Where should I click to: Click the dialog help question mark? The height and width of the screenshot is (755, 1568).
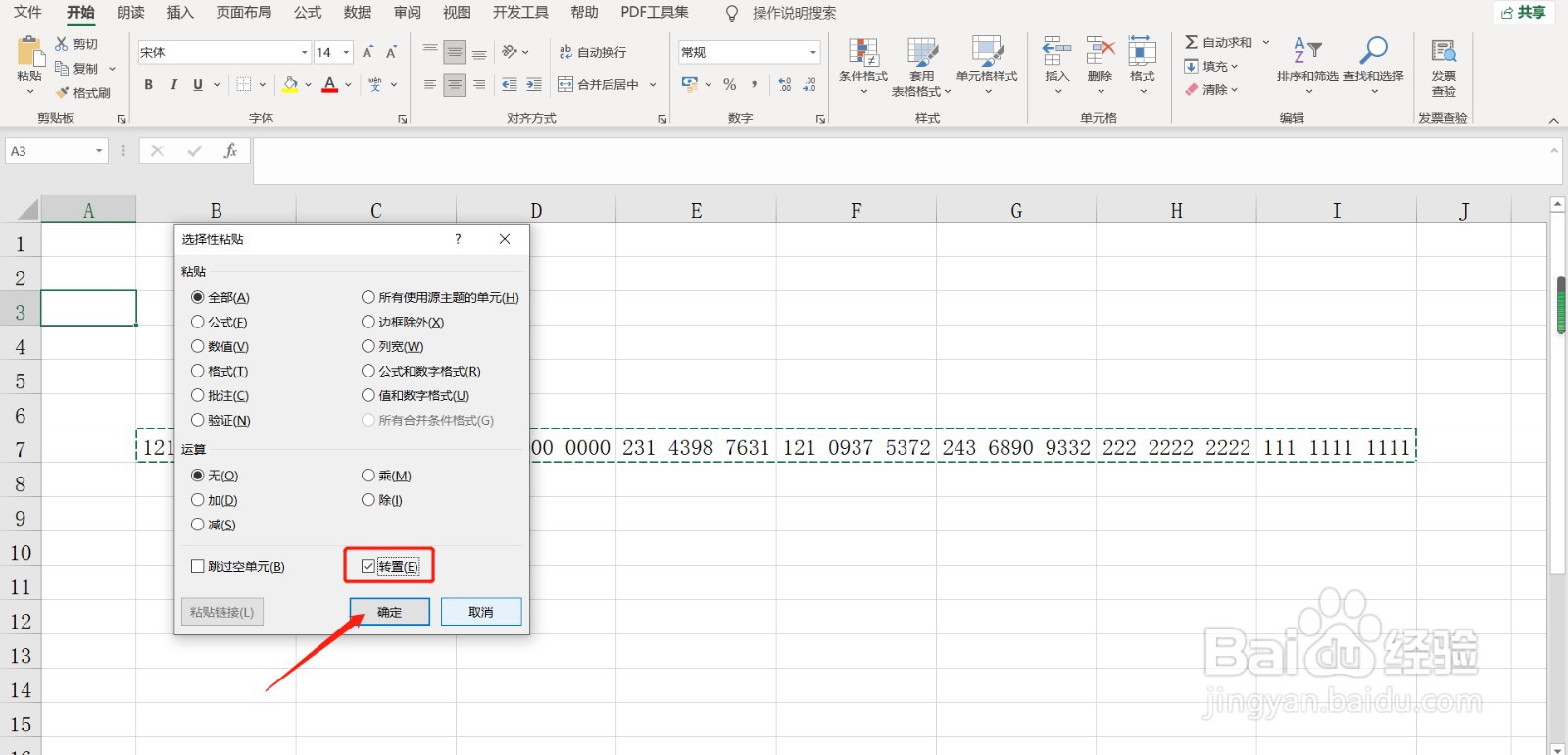point(458,239)
